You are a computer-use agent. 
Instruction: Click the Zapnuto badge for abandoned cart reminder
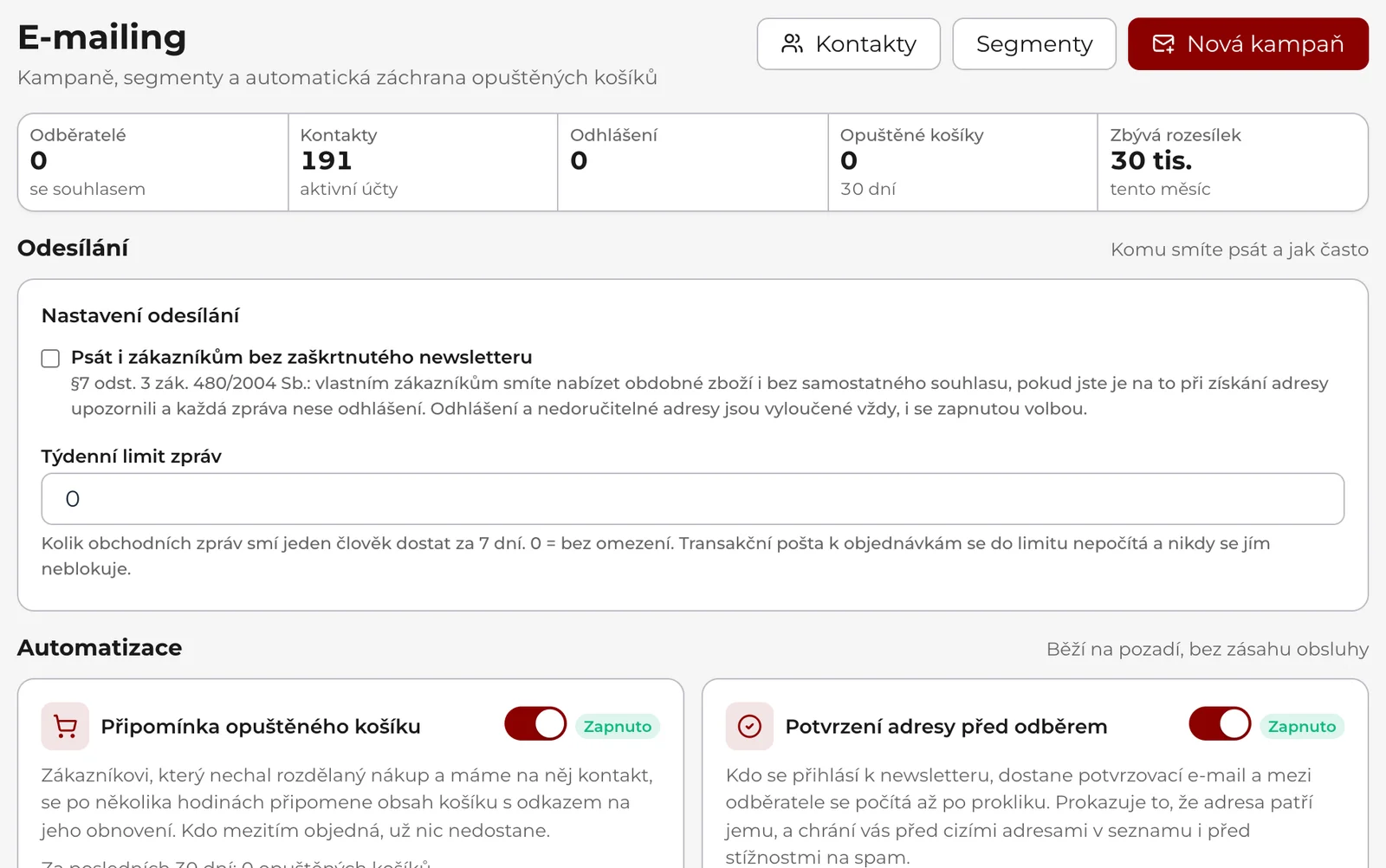pos(618,726)
